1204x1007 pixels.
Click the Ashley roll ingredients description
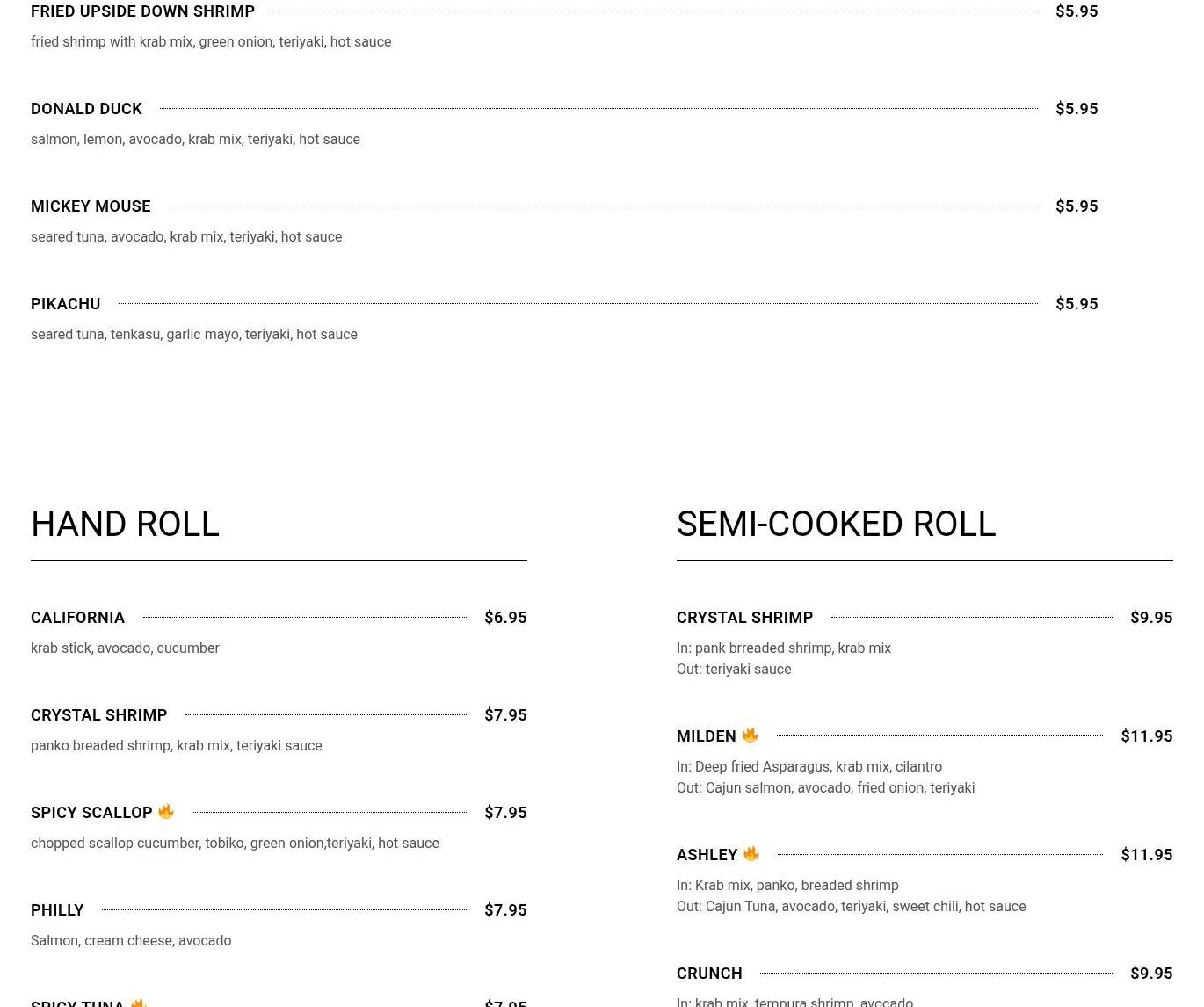pyautogui.click(x=851, y=895)
